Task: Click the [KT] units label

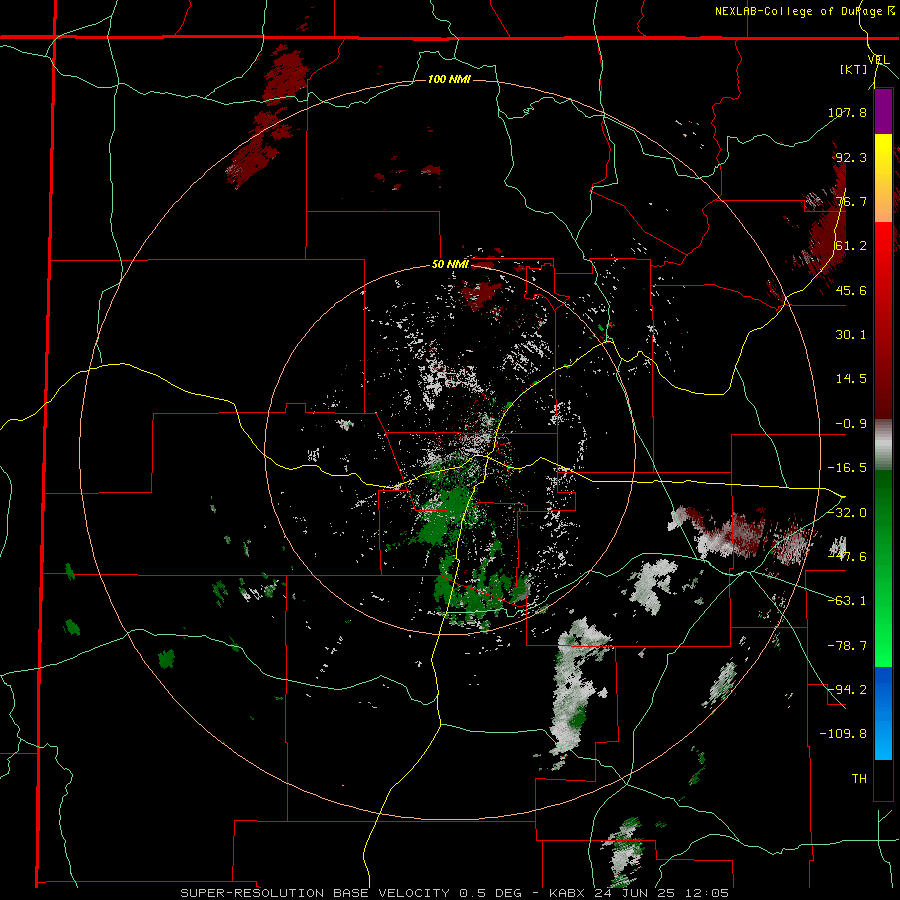Action: tap(854, 69)
